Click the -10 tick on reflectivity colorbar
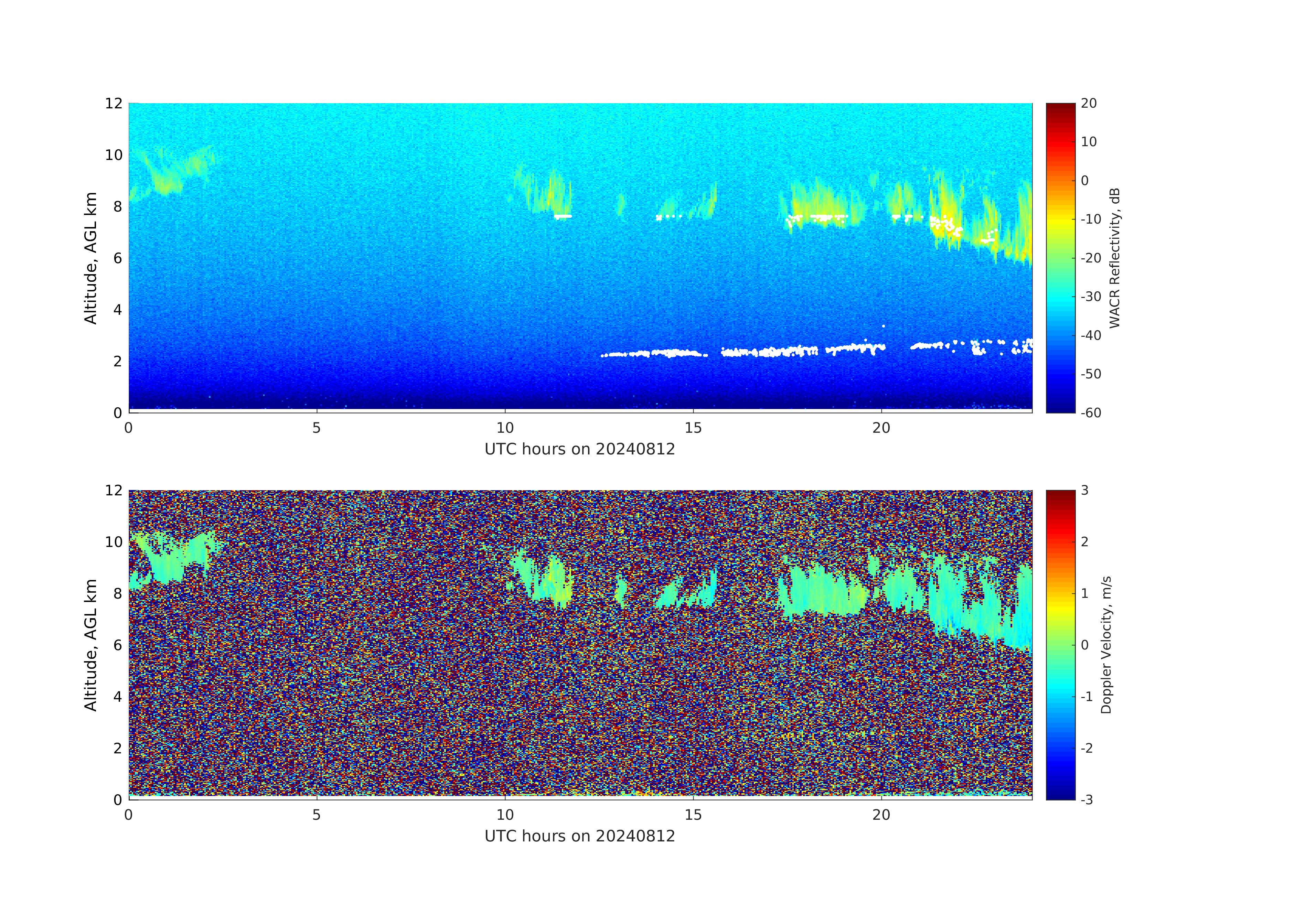1316x903 pixels. pyautogui.click(x=1091, y=219)
